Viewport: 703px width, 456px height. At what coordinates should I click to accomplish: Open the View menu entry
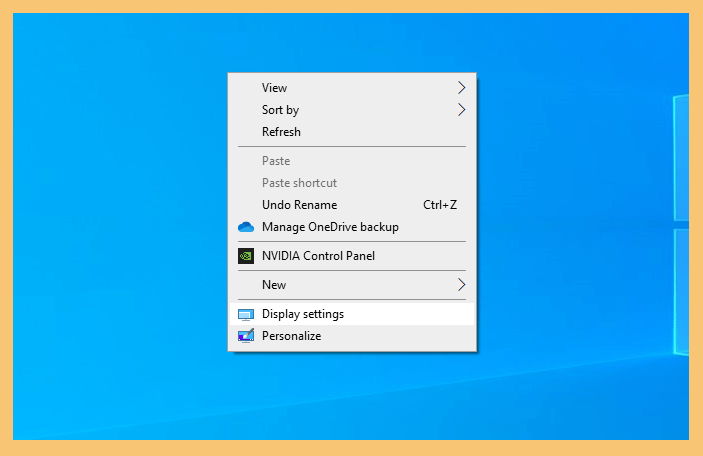pos(352,88)
